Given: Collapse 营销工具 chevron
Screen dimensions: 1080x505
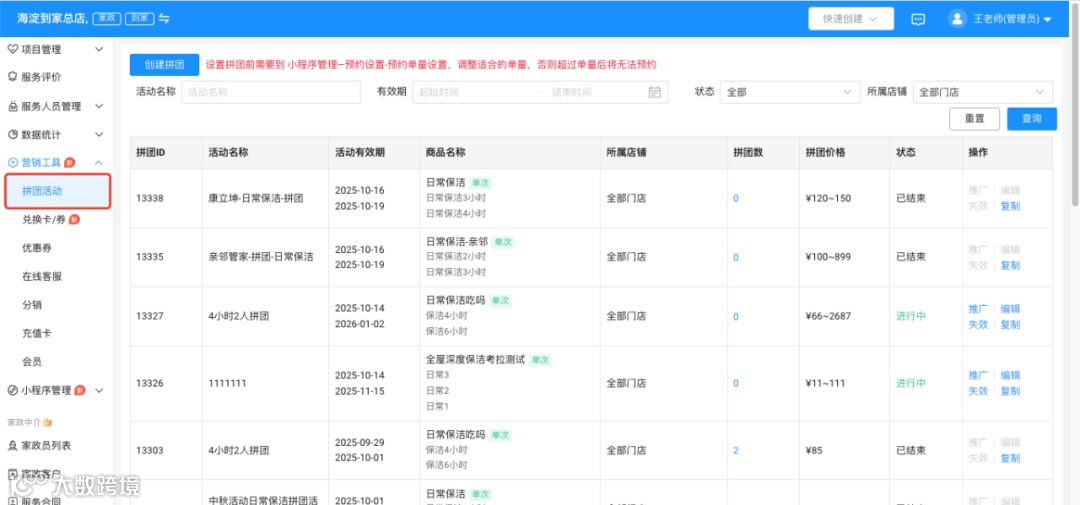Looking at the screenshot, I should pos(98,163).
